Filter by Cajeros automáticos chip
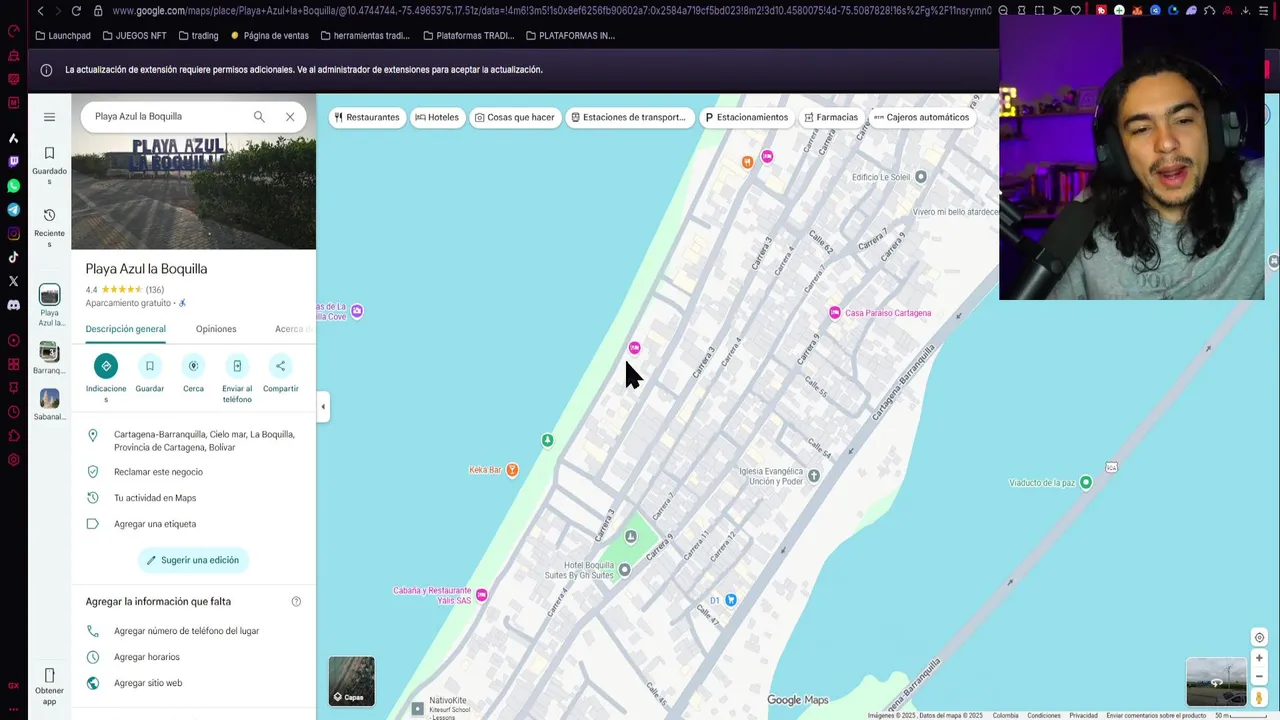The image size is (1280, 720). (x=921, y=117)
